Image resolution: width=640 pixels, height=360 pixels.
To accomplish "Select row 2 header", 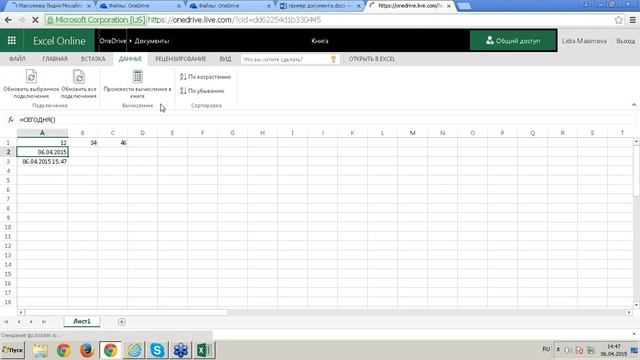I will [x=8, y=152].
